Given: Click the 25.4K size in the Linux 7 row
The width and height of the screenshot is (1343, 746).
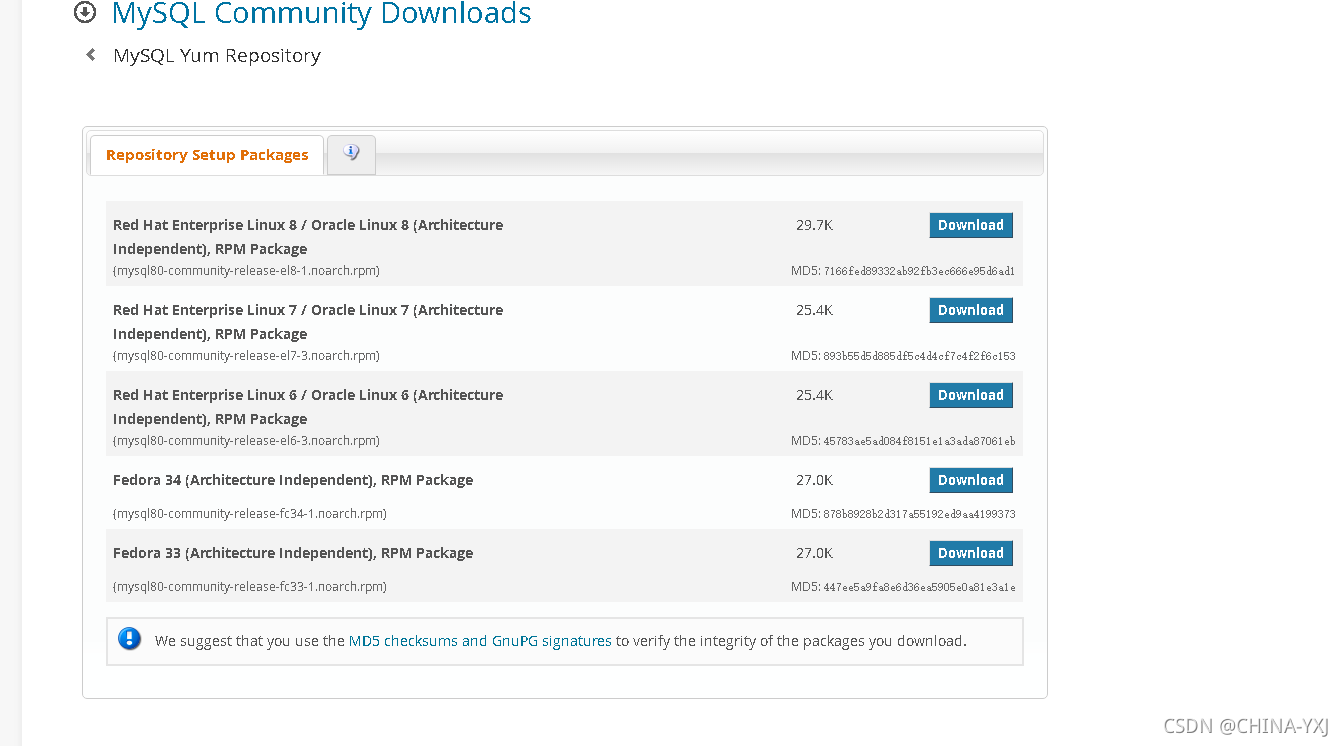Looking at the screenshot, I should [x=814, y=310].
